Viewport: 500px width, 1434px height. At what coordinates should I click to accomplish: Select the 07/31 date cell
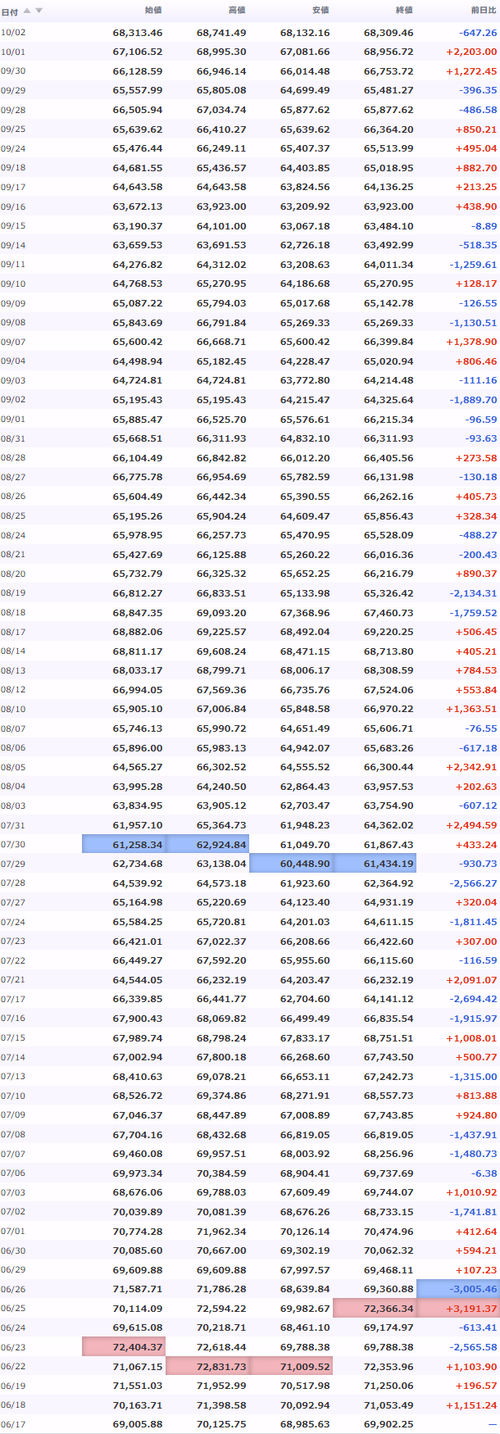click(x=13, y=825)
